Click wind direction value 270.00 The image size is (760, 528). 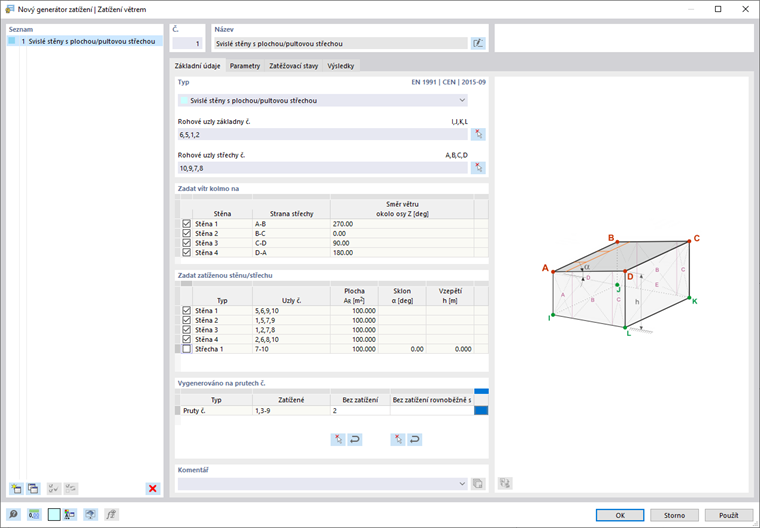[x=402, y=224]
